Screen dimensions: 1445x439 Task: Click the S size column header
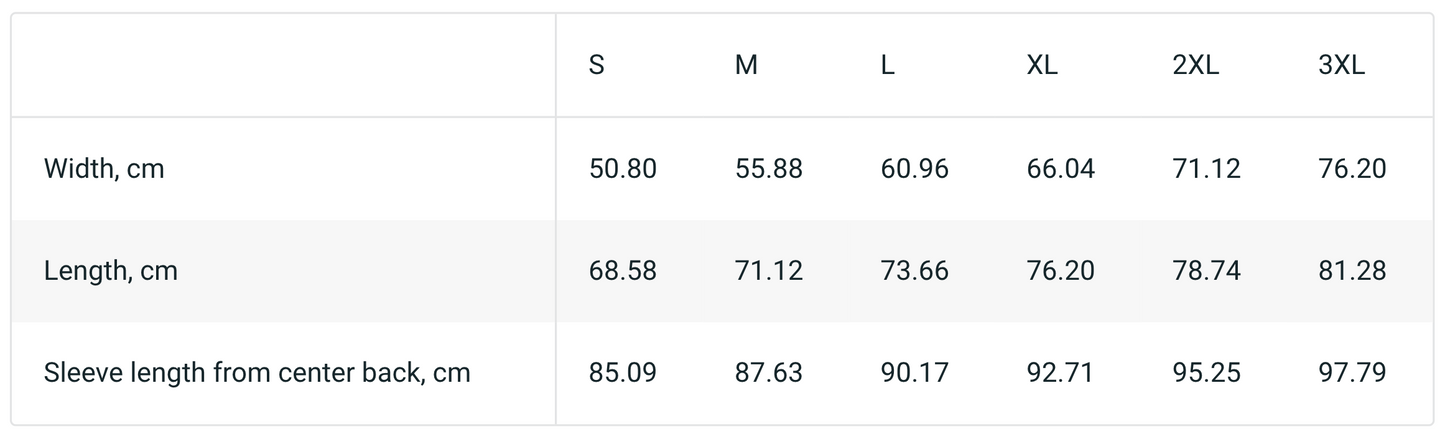(597, 66)
